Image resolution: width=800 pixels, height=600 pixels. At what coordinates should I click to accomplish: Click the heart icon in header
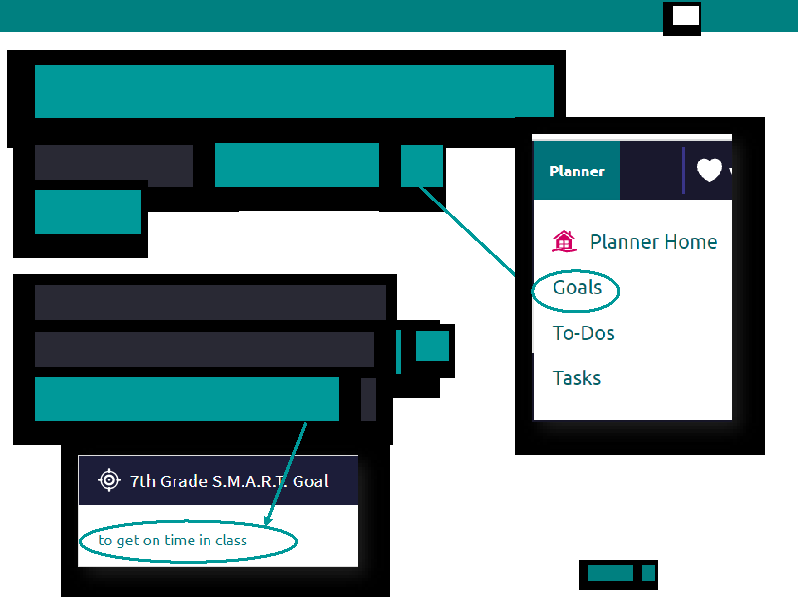click(x=709, y=170)
